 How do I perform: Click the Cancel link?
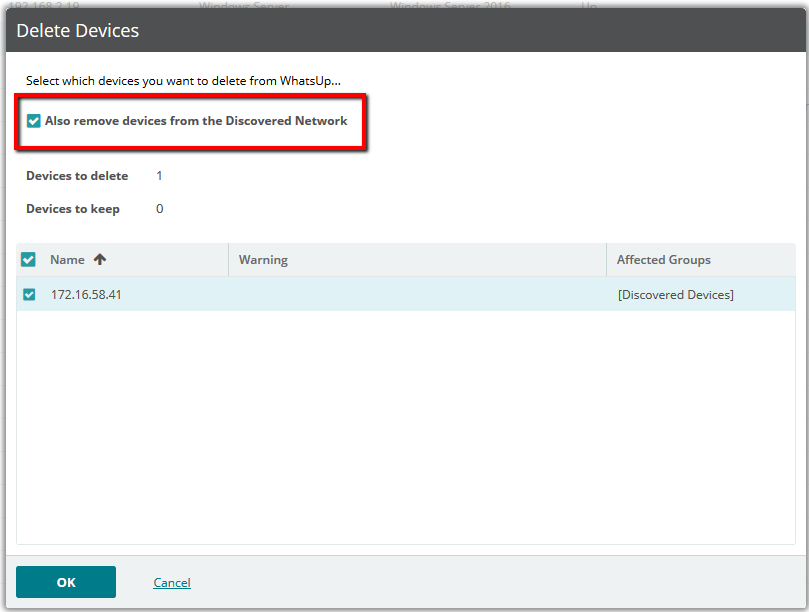coord(172,583)
